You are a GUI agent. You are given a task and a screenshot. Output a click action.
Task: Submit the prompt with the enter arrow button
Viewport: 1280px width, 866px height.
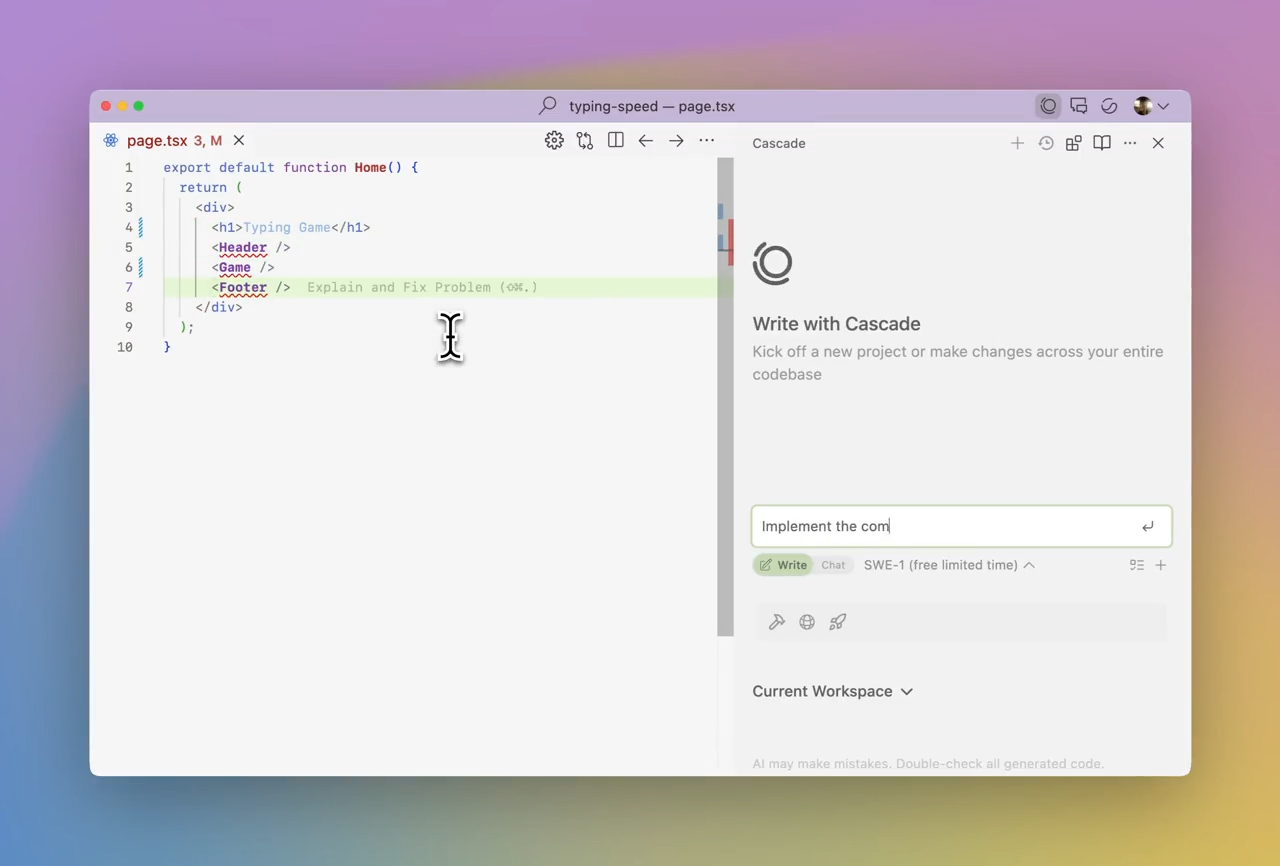pos(1147,526)
